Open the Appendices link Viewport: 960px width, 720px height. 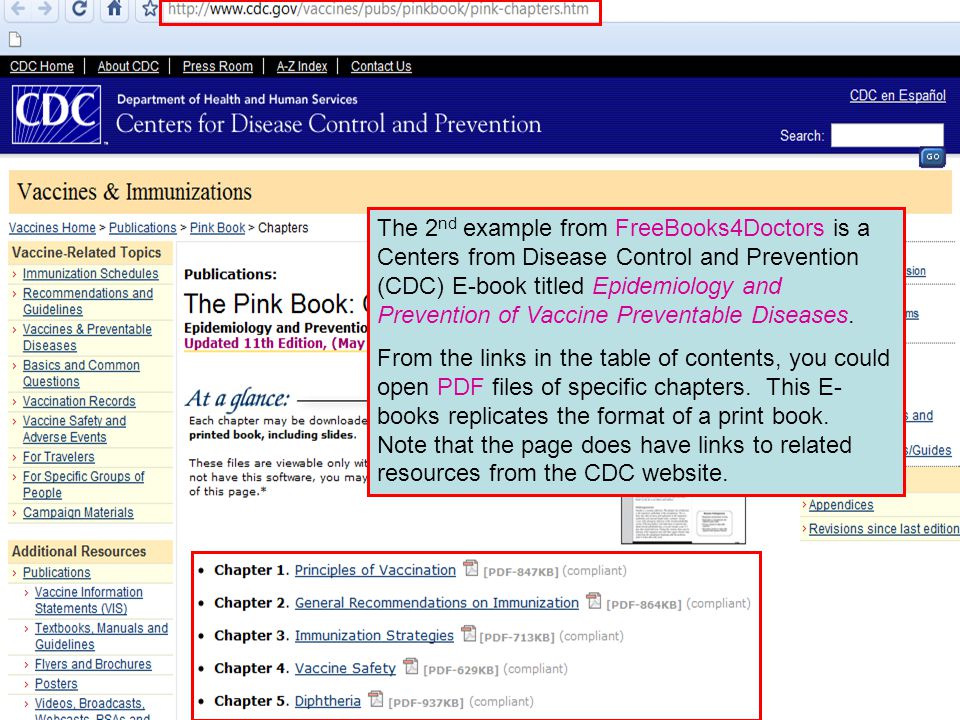pyautogui.click(x=841, y=505)
